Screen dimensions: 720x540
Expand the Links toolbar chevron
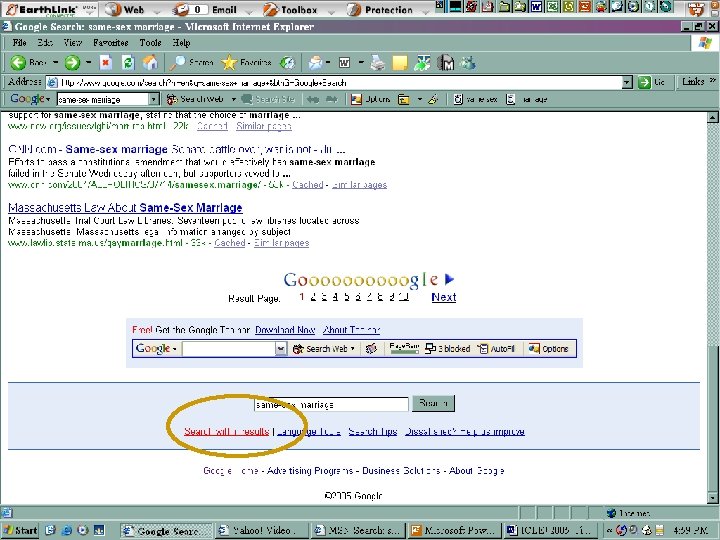712,81
